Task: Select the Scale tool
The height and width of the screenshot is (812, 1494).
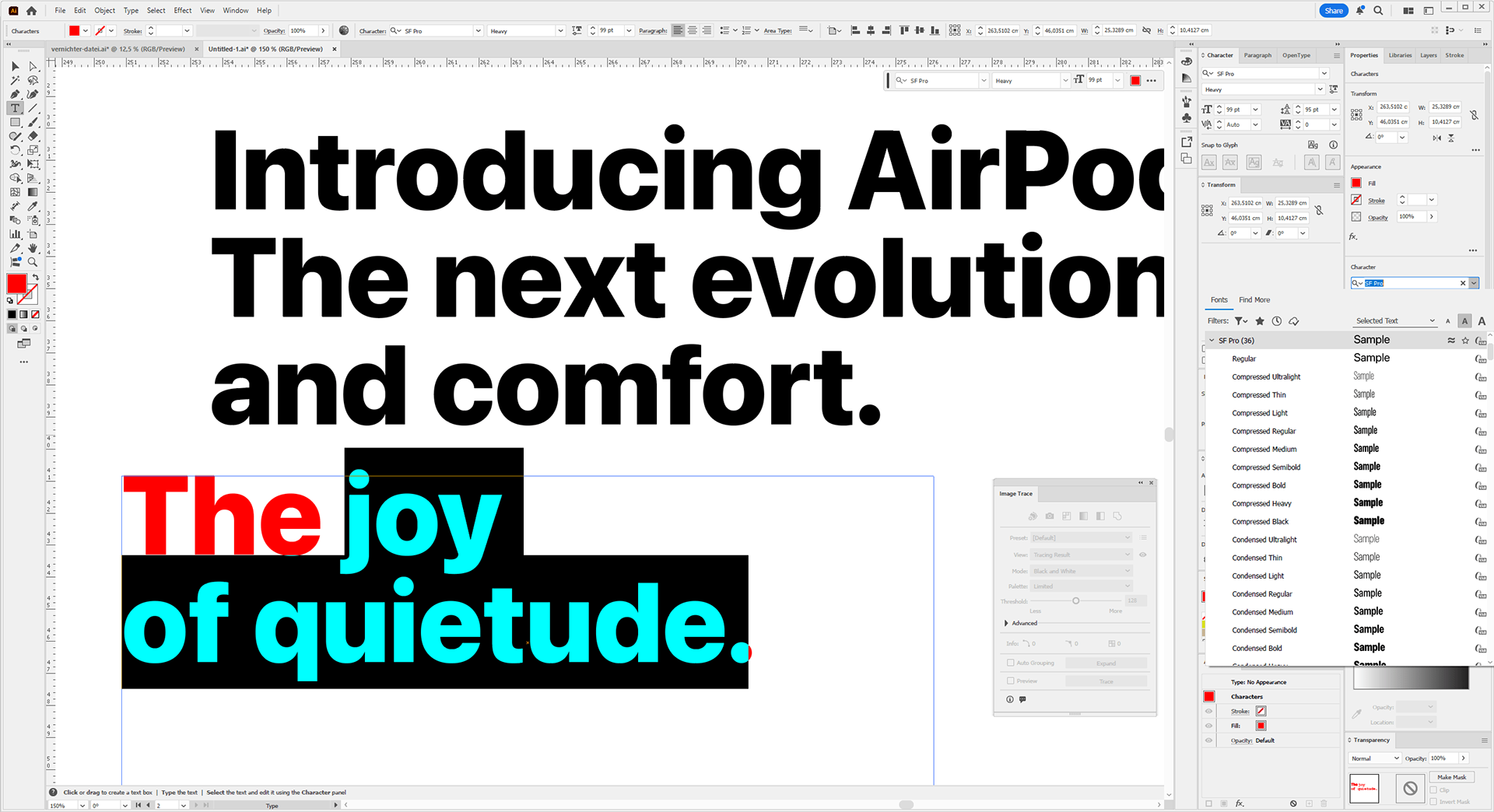Action: pyautogui.click(x=33, y=150)
